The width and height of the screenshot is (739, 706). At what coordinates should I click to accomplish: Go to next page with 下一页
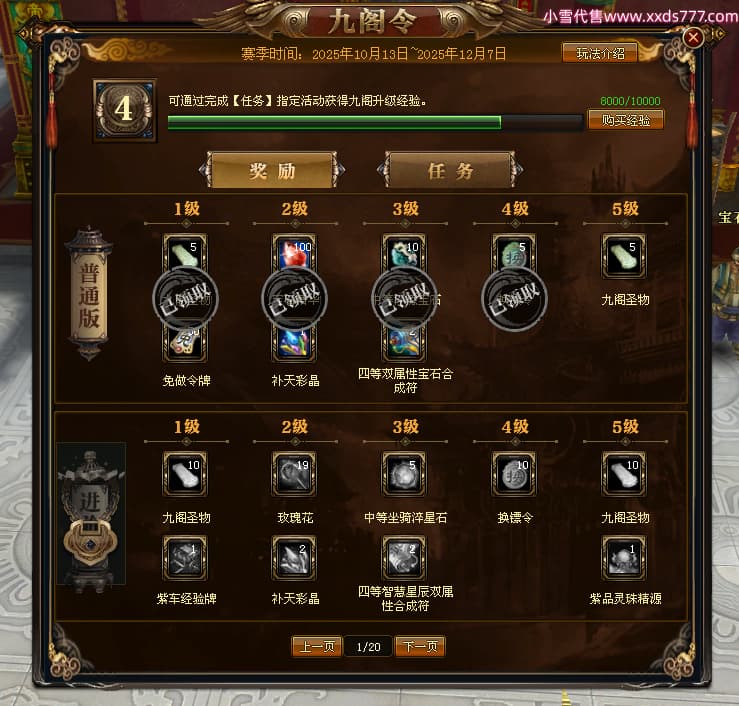tap(420, 646)
